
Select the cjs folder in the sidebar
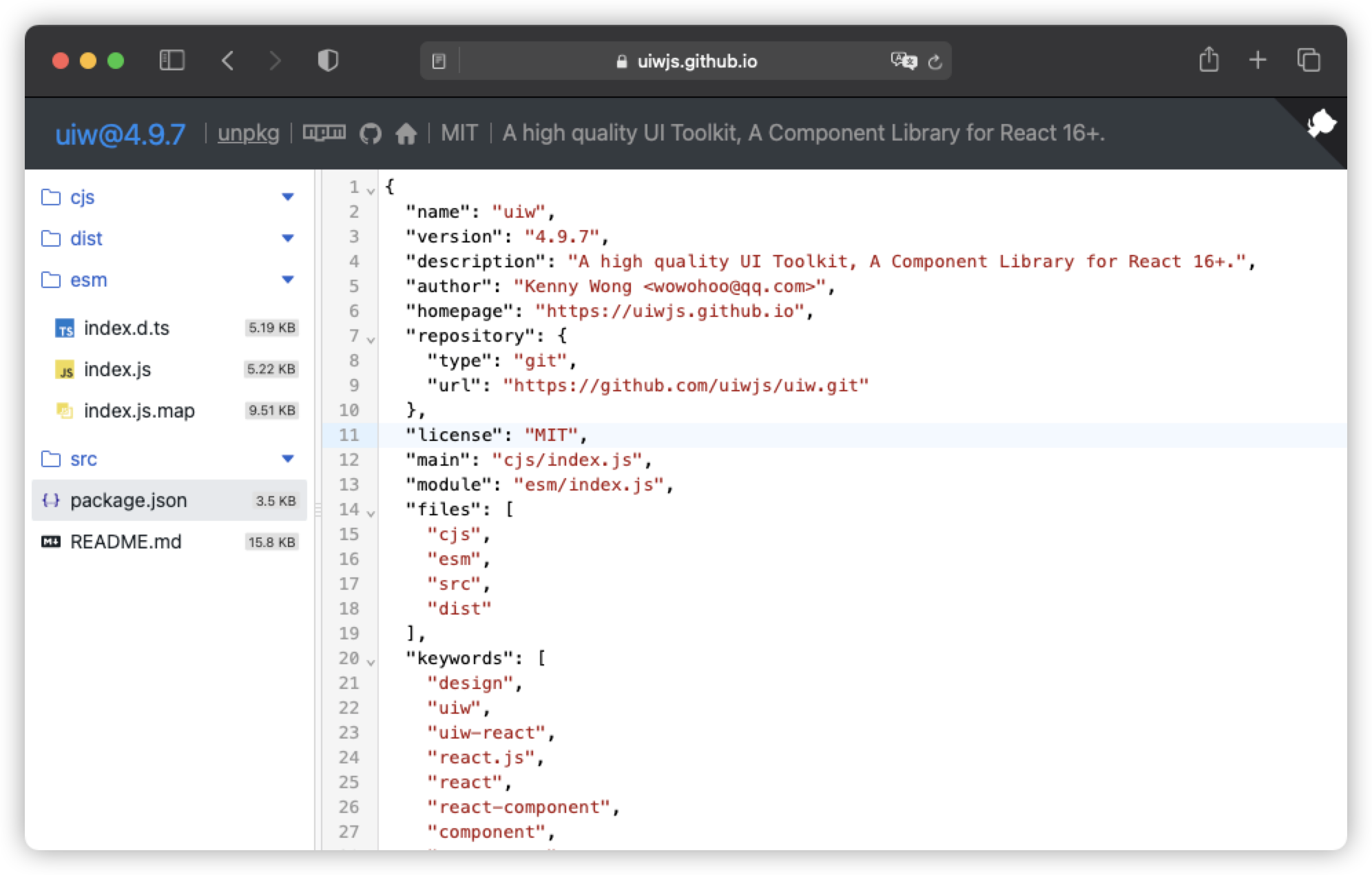coord(84,197)
